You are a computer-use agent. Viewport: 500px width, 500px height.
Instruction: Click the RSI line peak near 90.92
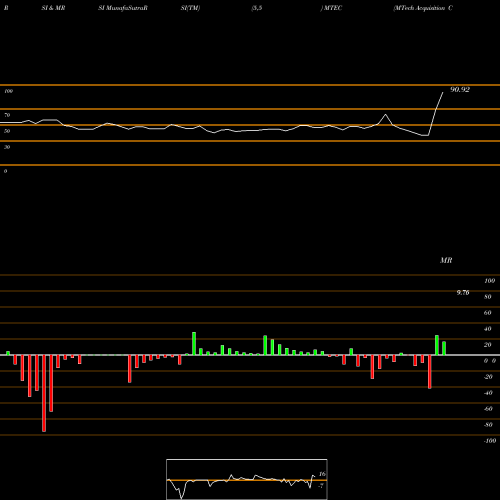[x=443, y=93]
